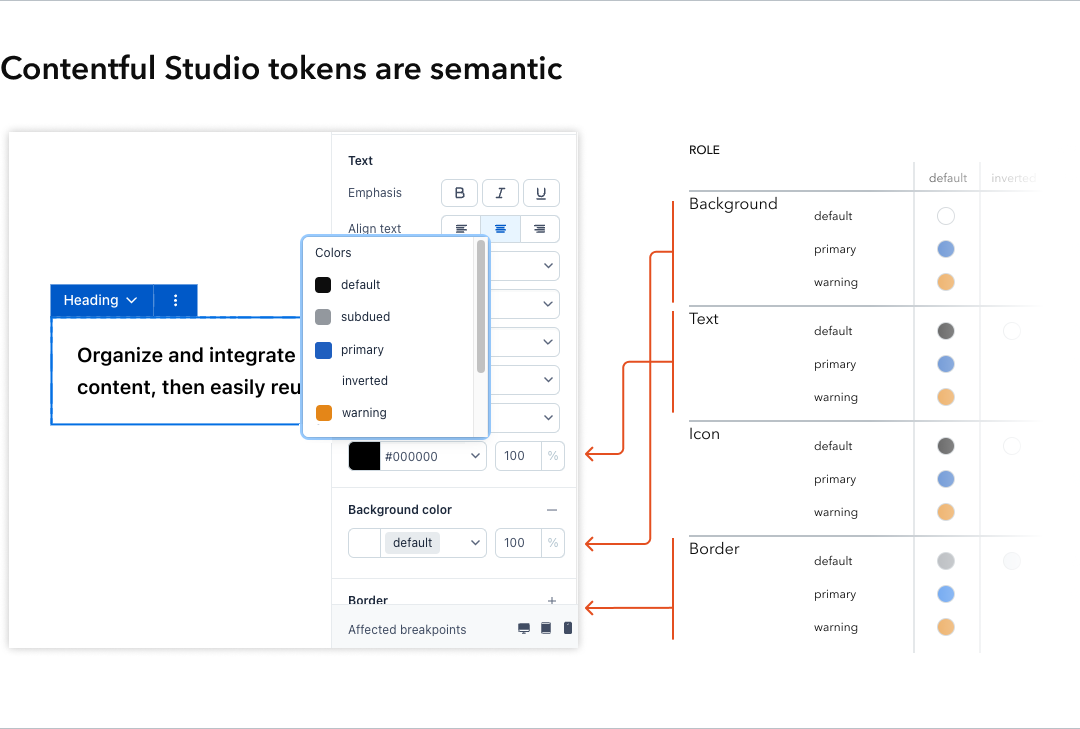Open the text color #000000 dropdown
This screenshot has height=729, width=1080.
pyautogui.click(x=475, y=455)
